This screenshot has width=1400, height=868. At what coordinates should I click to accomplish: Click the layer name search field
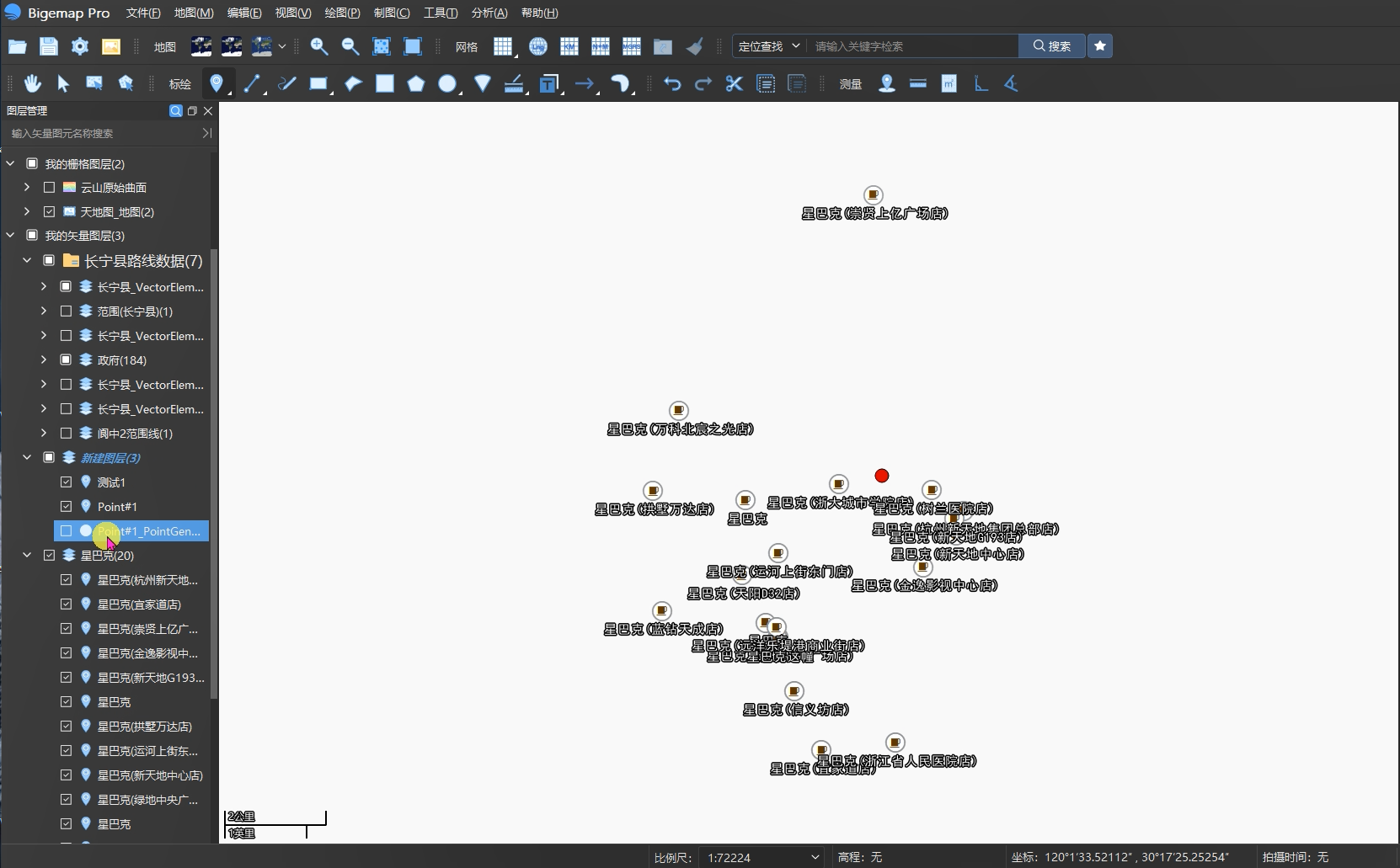coord(103,133)
